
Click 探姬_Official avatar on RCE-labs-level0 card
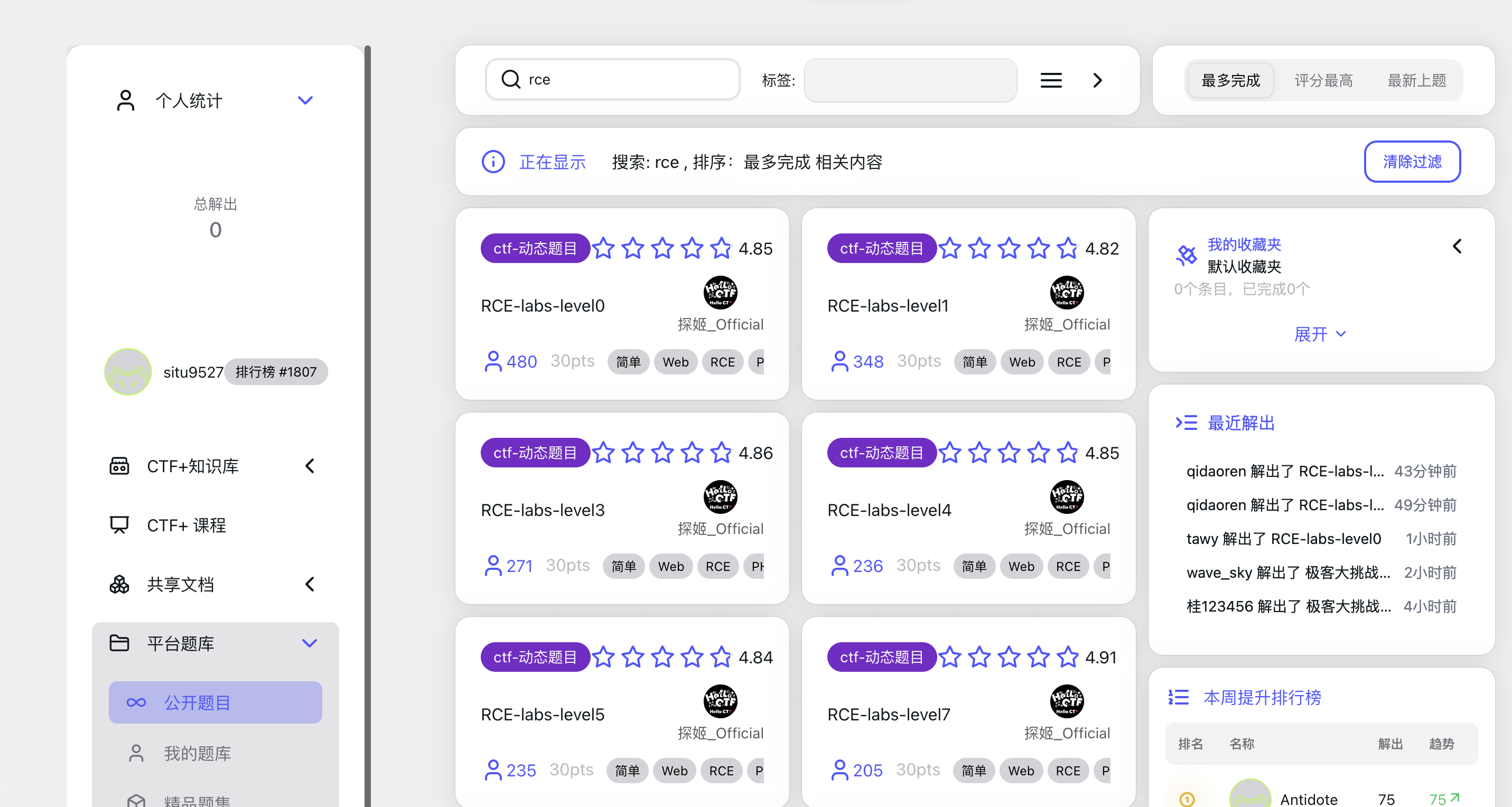720,292
